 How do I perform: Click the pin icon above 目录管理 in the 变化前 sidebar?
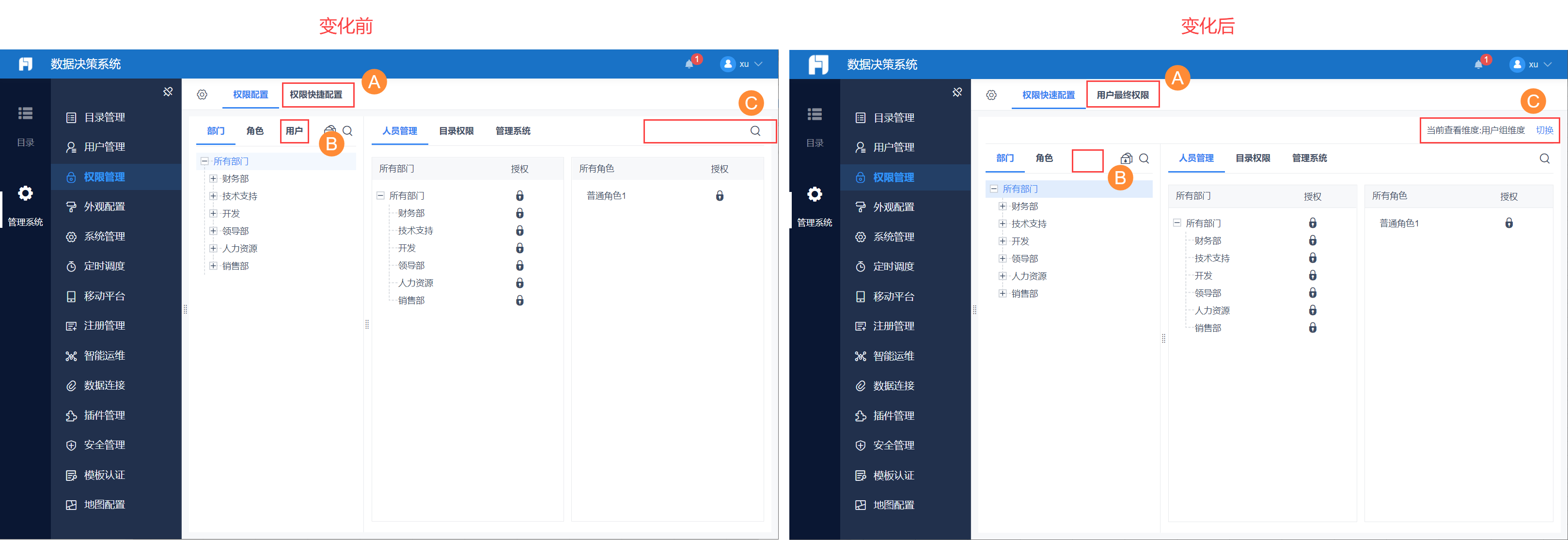[168, 92]
